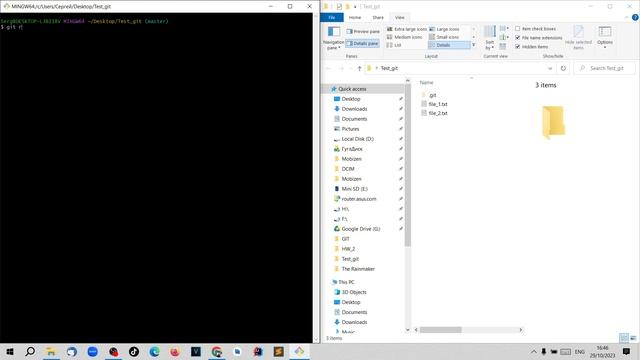Toggle the Preview pane button
Viewport: 640px width, 360px height.
click(363, 31)
